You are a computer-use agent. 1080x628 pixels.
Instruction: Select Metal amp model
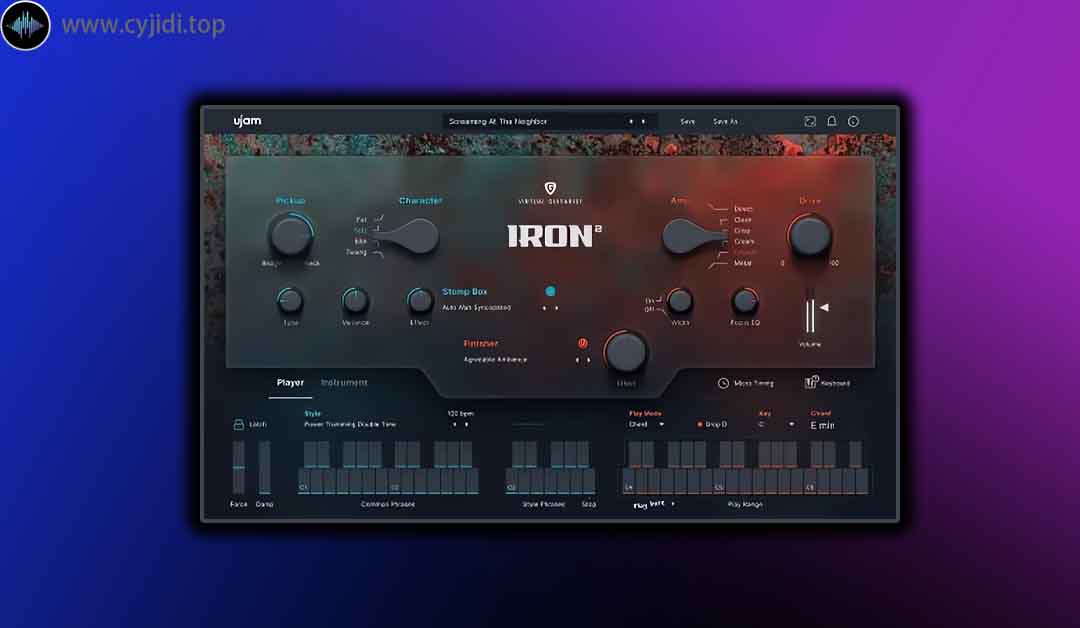click(x=742, y=263)
